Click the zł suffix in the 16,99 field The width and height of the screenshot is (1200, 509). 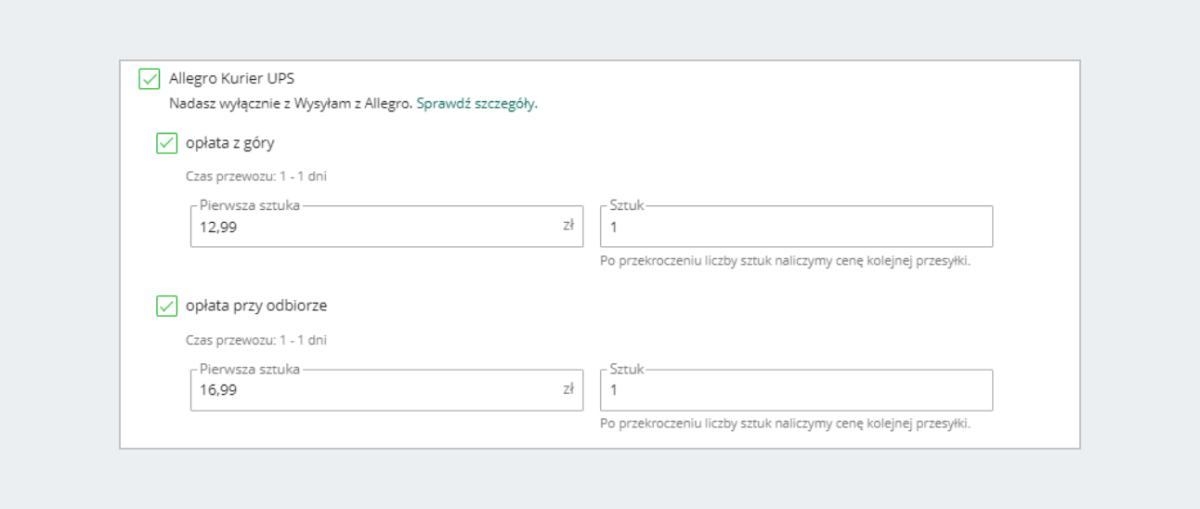pyautogui.click(x=568, y=389)
